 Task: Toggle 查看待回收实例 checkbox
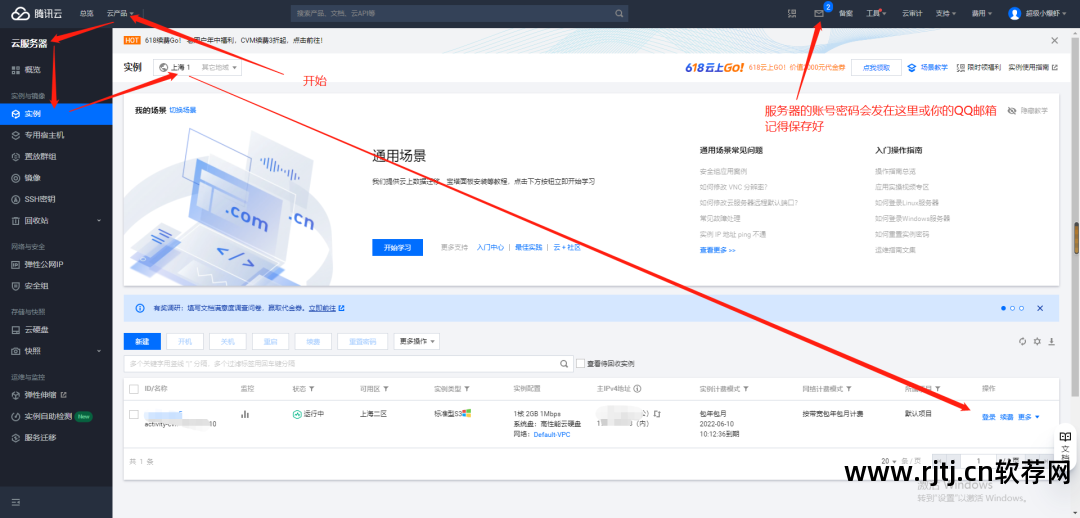click(581, 364)
